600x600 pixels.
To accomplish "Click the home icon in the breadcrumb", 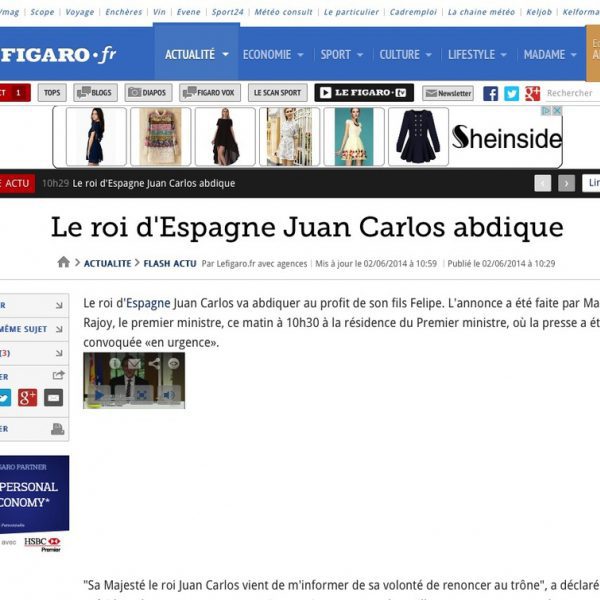I will coord(64,262).
